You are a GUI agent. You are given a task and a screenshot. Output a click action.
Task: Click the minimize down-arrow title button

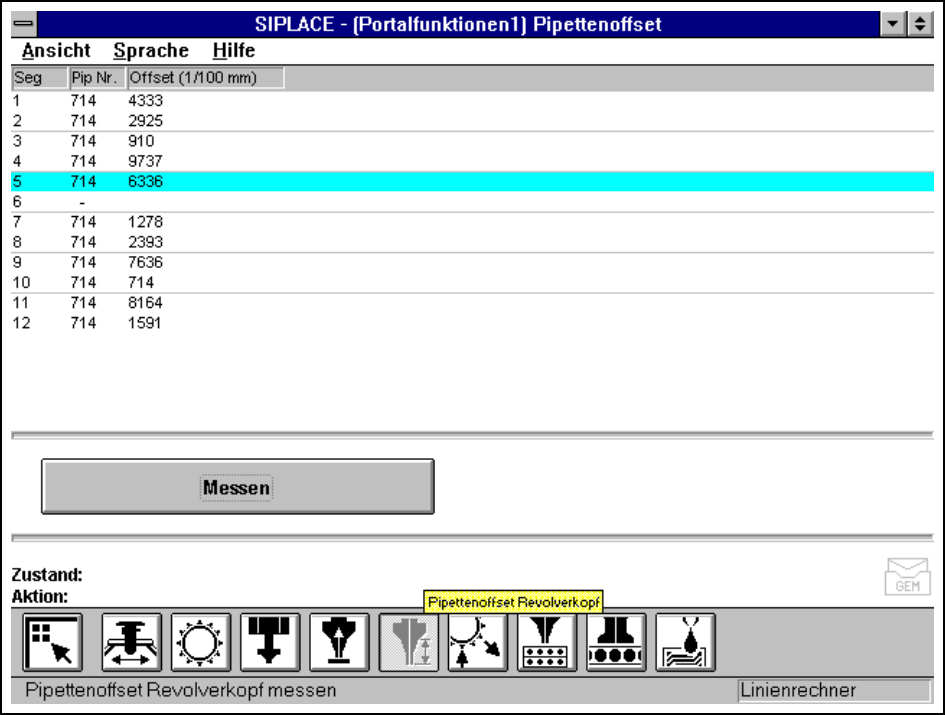tap(893, 24)
